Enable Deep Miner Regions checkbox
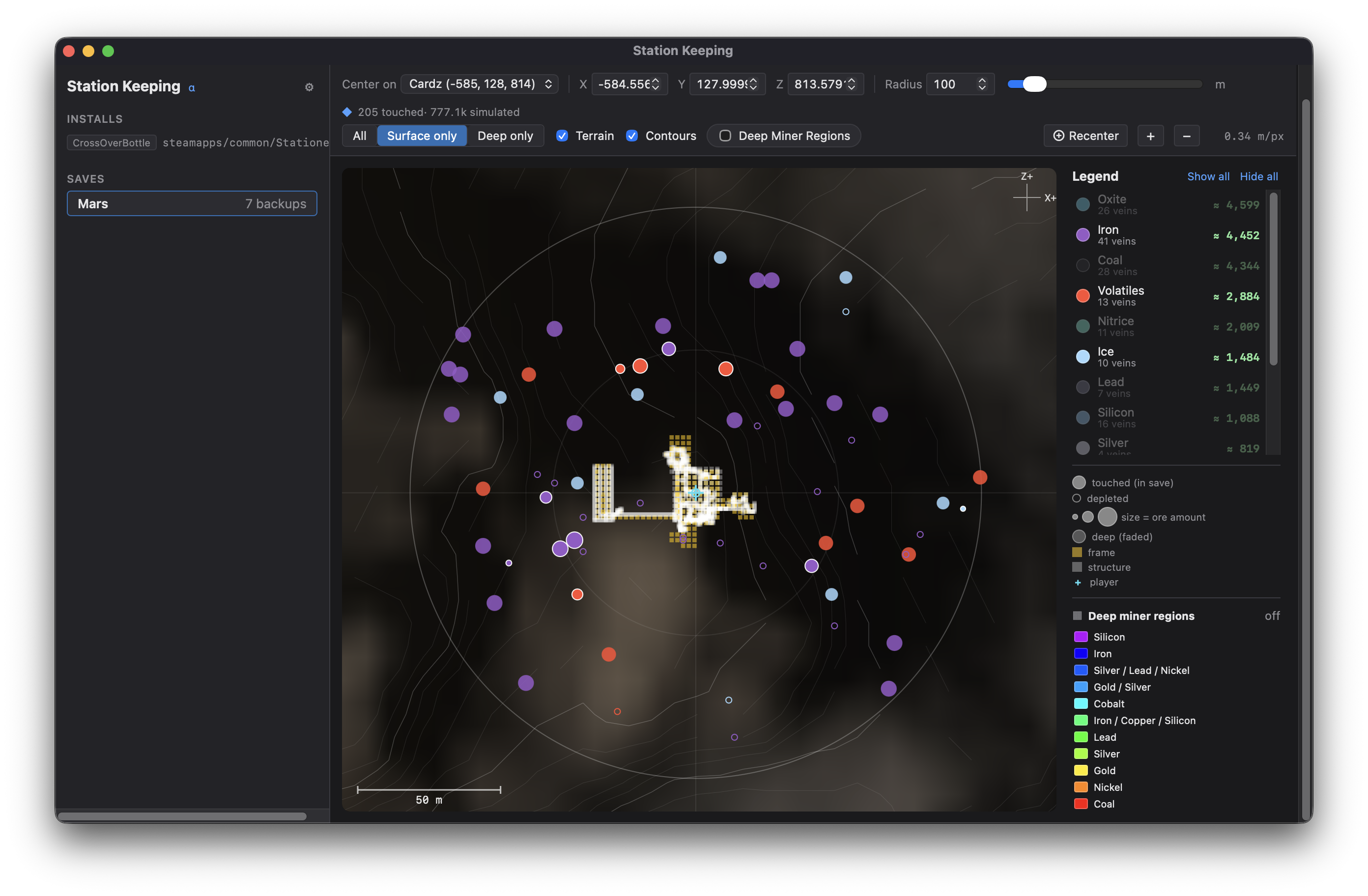Image resolution: width=1368 pixels, height=896 pixels. pos(725,136)
